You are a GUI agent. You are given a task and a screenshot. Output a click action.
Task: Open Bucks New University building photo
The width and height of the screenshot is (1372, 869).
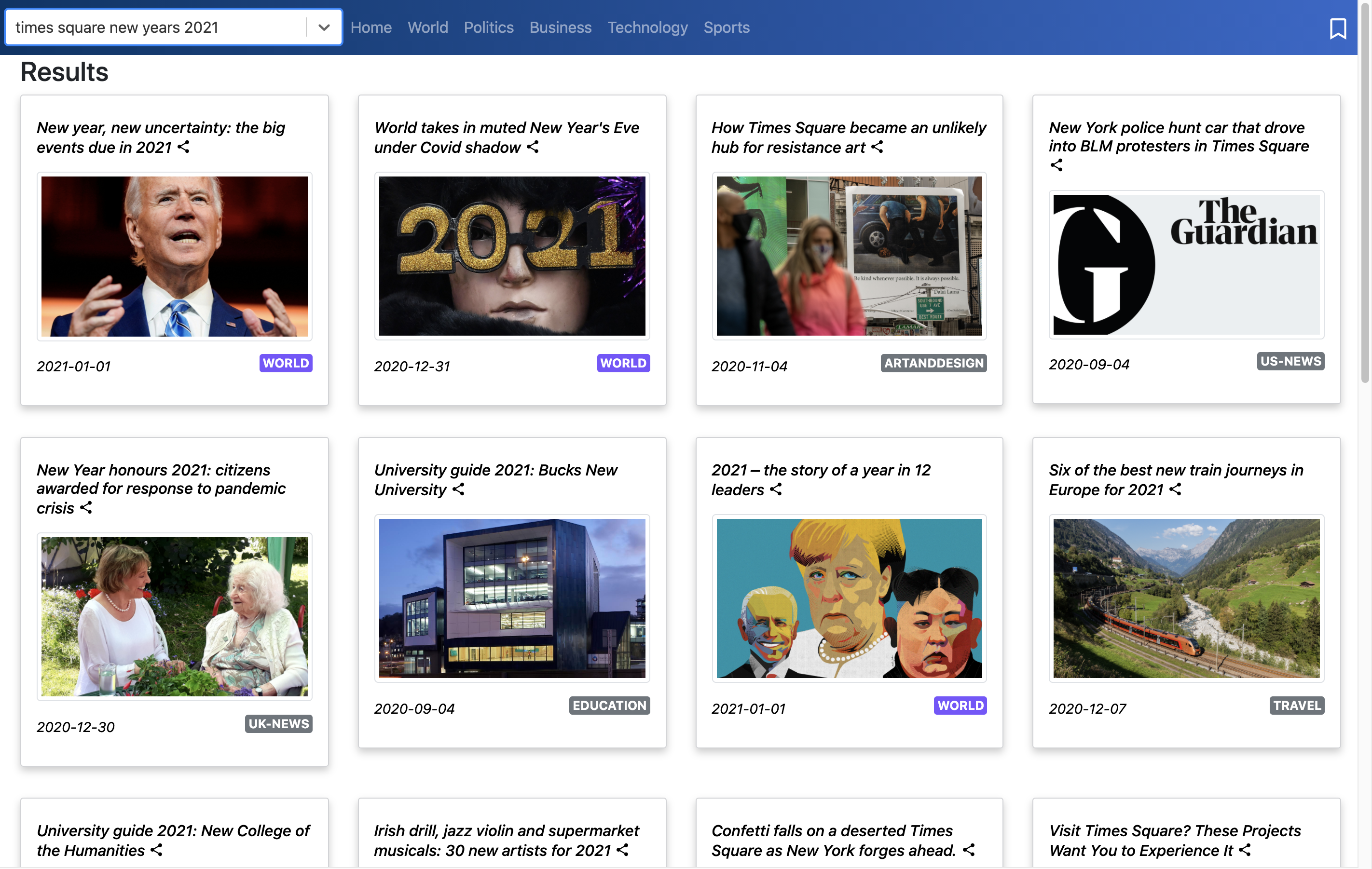tap(512, 598)
